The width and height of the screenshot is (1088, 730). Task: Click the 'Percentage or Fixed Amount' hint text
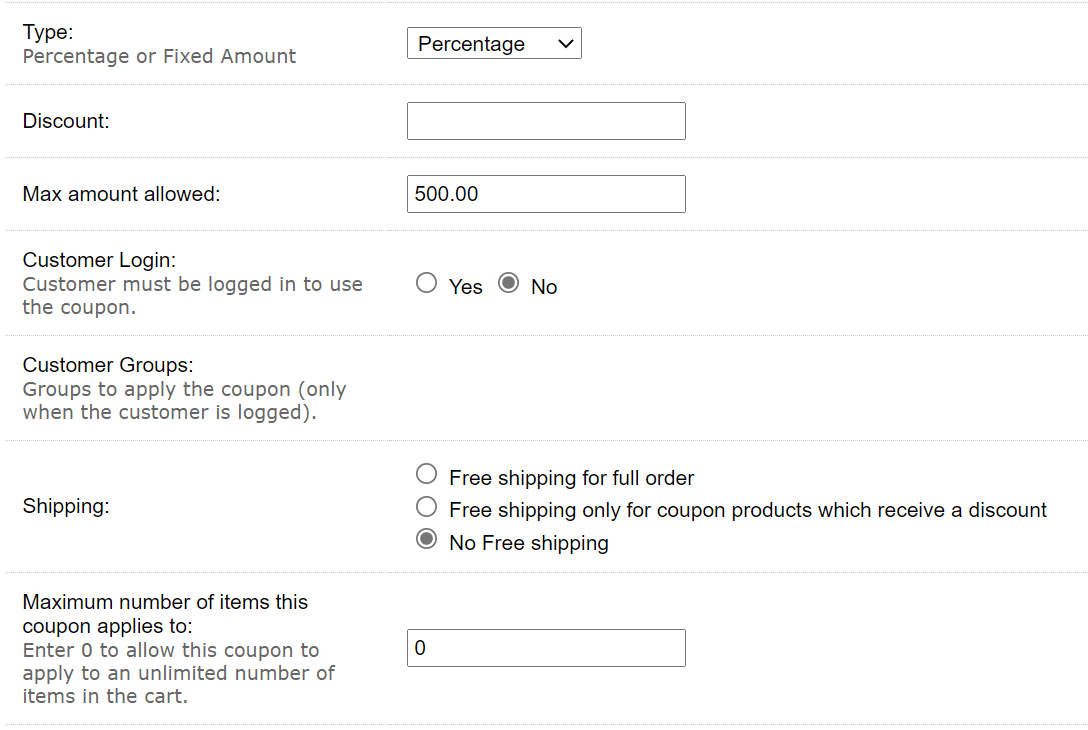click(160, 56)
